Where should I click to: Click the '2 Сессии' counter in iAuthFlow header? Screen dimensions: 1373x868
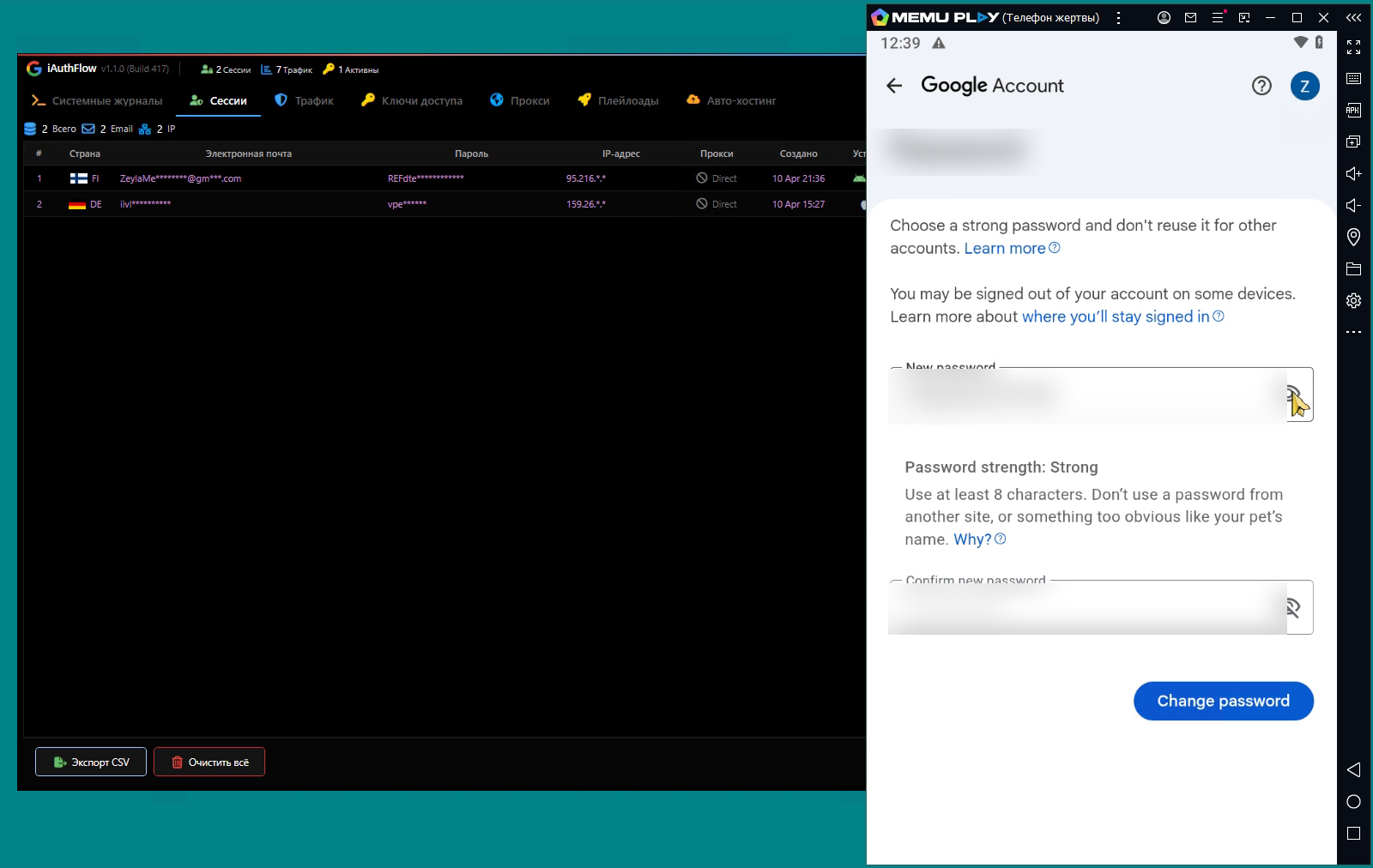226,69
